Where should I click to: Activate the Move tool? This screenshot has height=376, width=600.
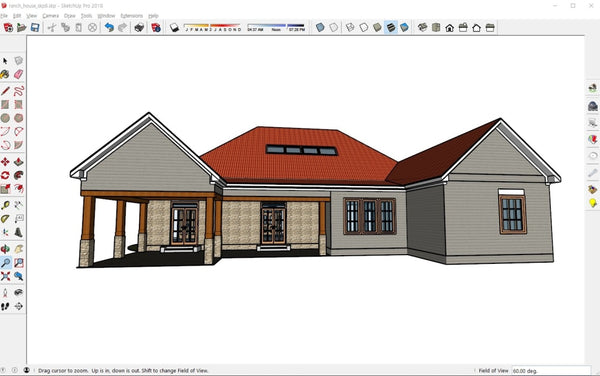5,162
